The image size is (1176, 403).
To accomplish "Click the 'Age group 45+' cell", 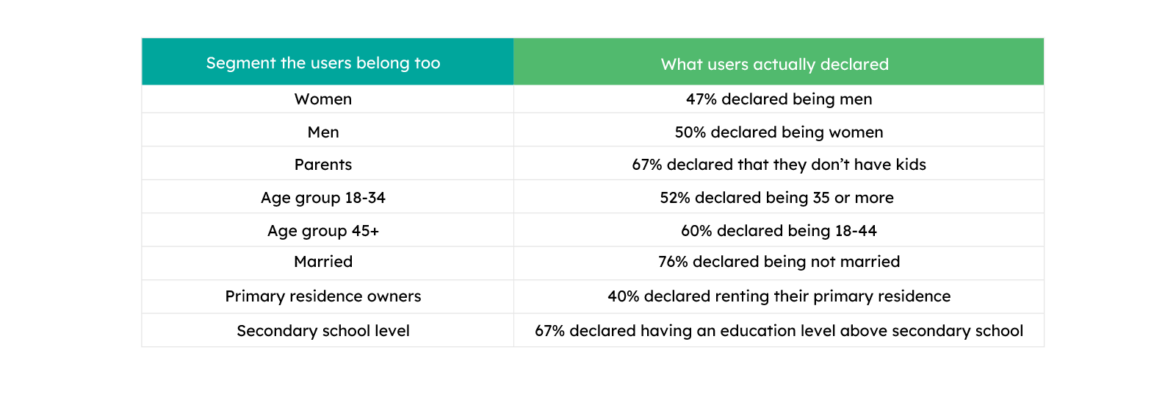I will tap(323, 230).
